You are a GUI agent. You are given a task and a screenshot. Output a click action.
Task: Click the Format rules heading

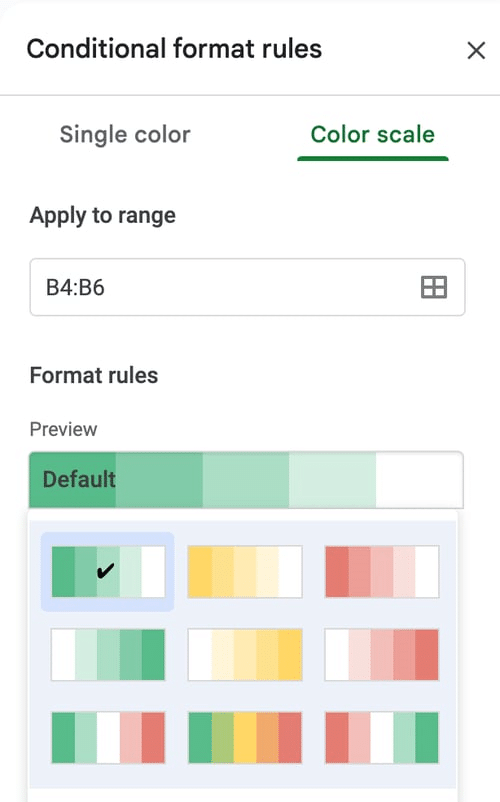pos(94,375)
